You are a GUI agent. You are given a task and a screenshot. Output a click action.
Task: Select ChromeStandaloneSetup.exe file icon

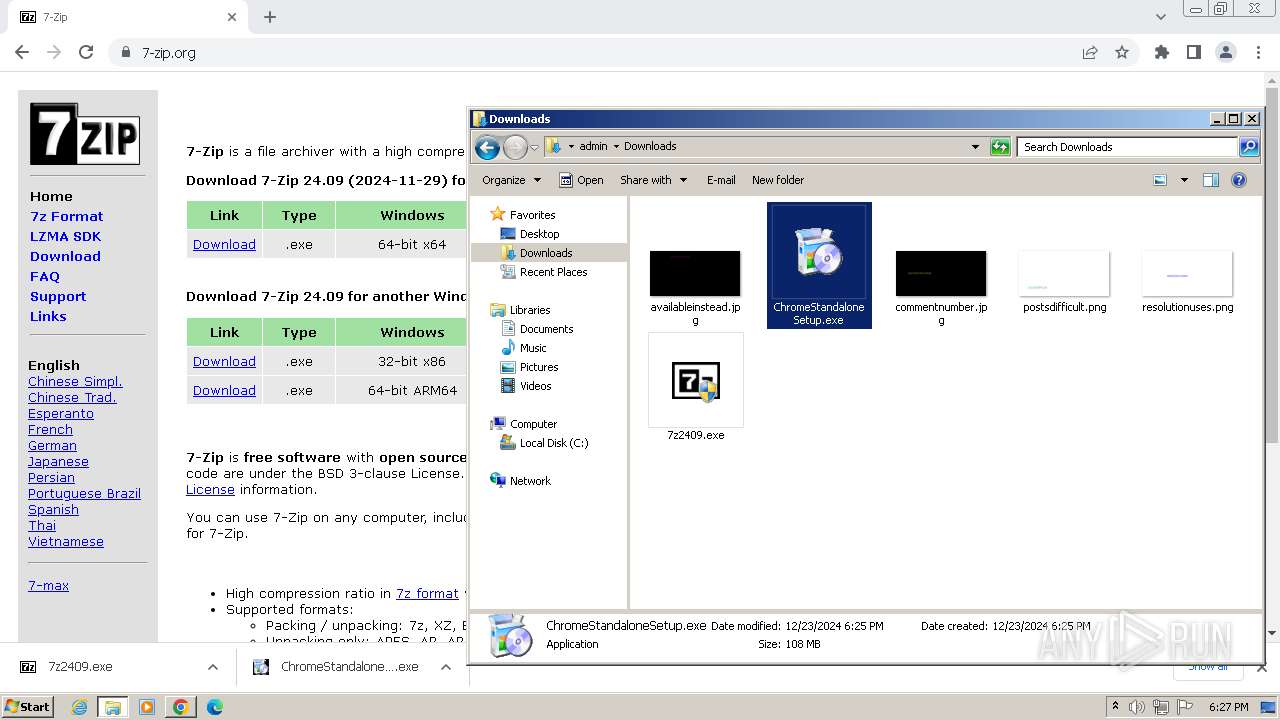819,251
